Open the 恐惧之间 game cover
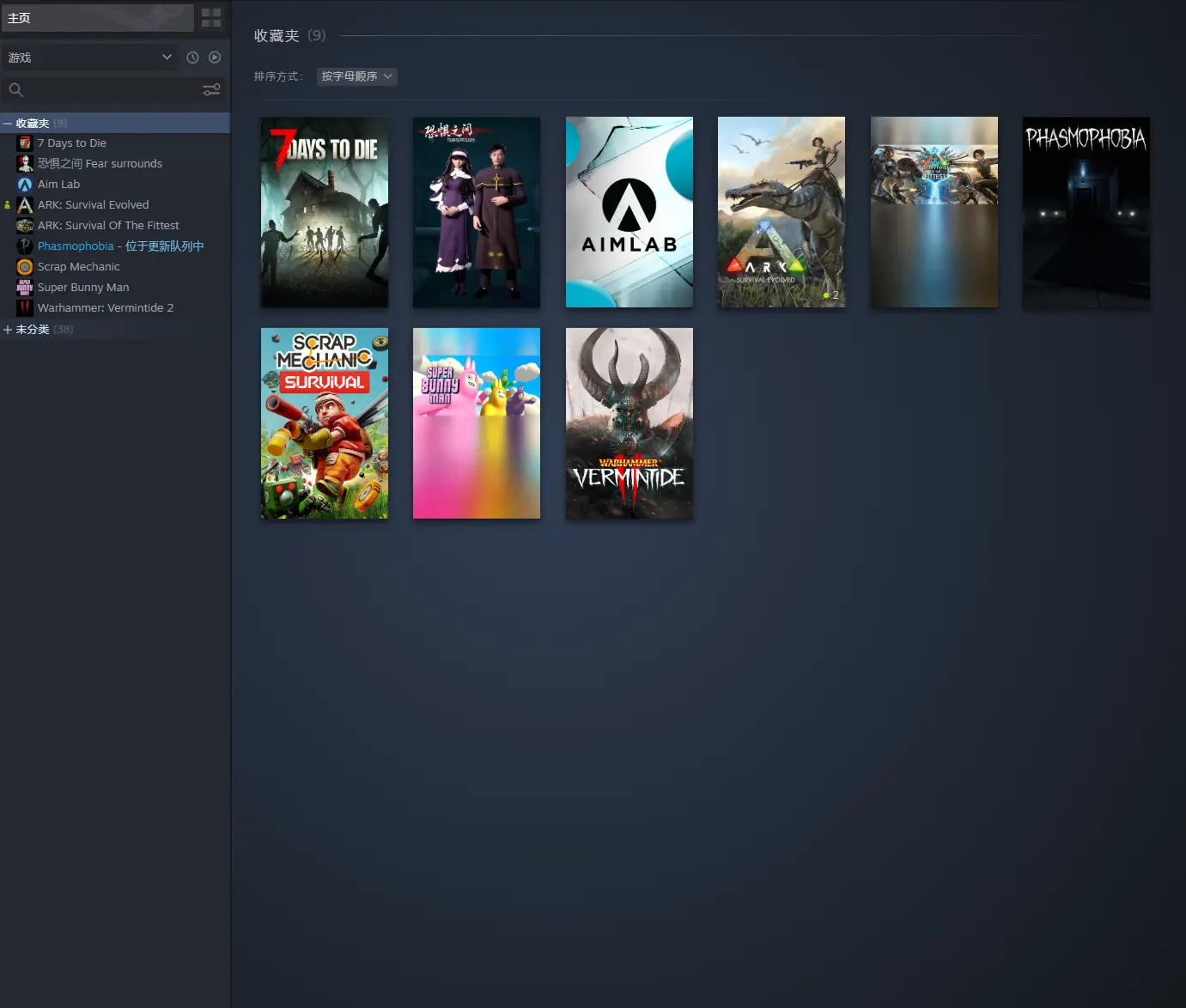The width and height of the screenshot is (1186, 1008). point(477,212)
